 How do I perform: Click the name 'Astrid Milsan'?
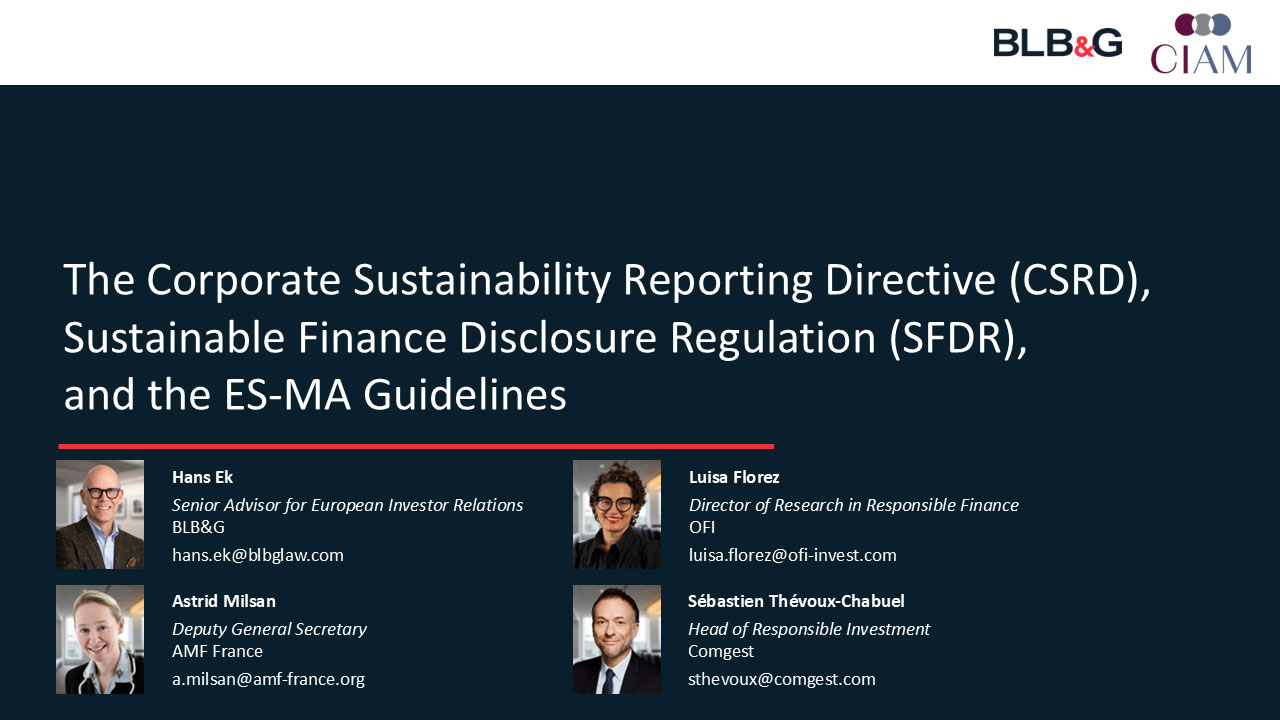click(x=224, y=601)
